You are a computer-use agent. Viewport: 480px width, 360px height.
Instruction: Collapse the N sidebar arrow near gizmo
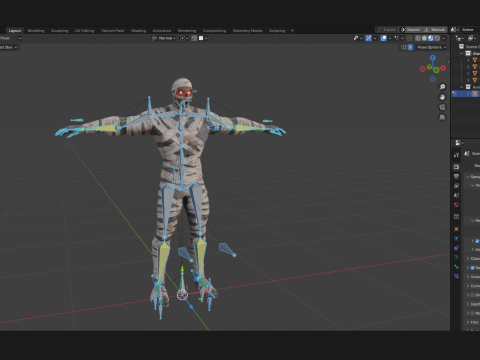(448, 62)
